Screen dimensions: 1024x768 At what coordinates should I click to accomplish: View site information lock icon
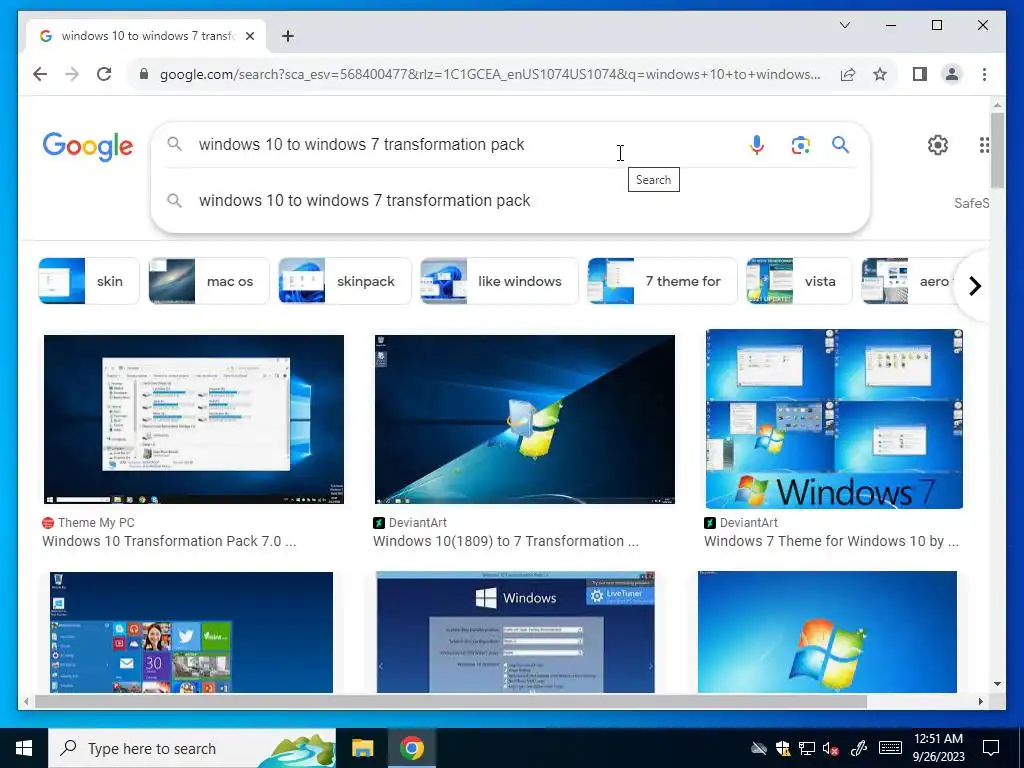click(x=144, y=74)
